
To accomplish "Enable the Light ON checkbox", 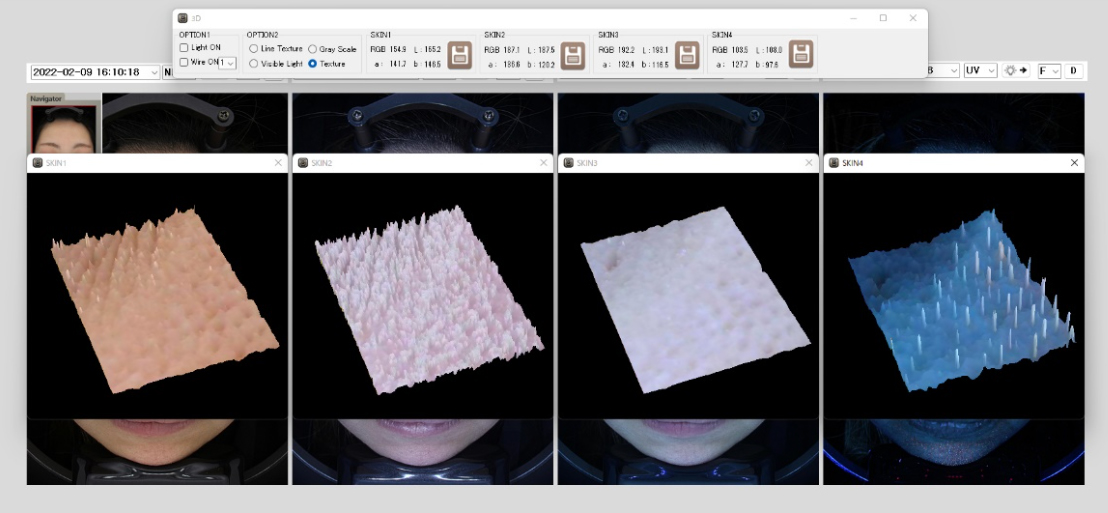I will point(184,48).
